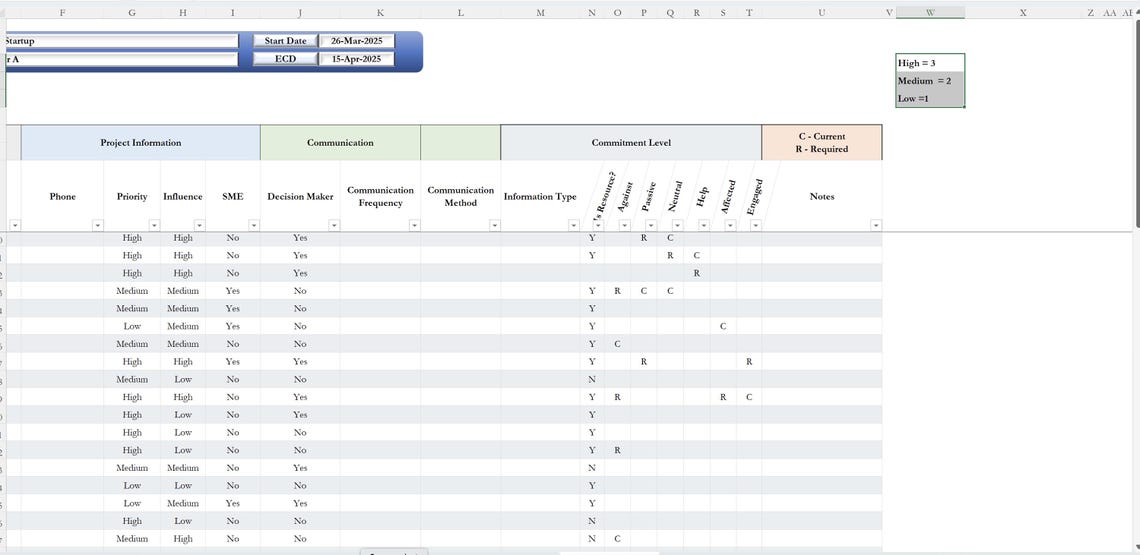Open the SME column filter dropdown
The width and height of the screenshot is (1140, 555).
[254, 225]
